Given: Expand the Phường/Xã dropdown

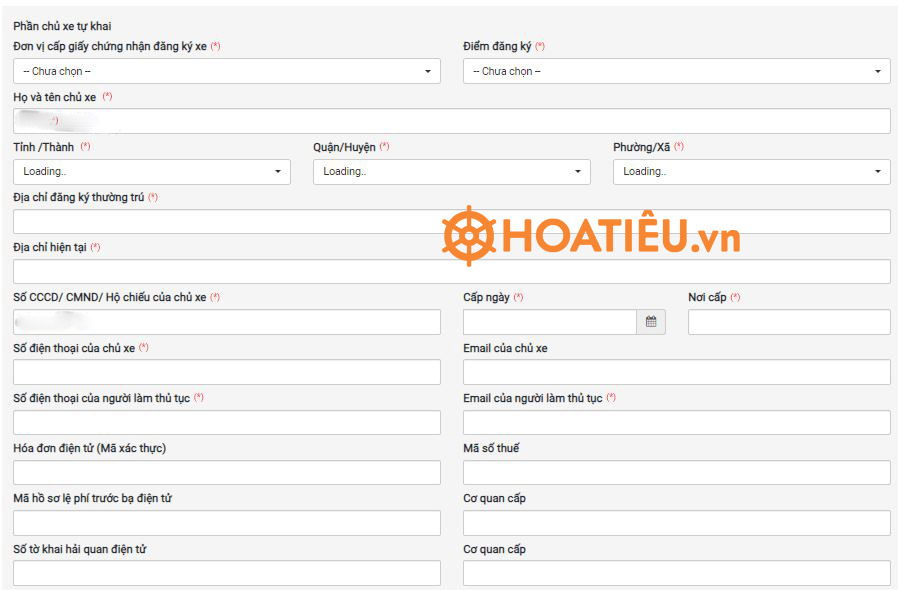Looking at the screenshot, I should click(751, 172).
